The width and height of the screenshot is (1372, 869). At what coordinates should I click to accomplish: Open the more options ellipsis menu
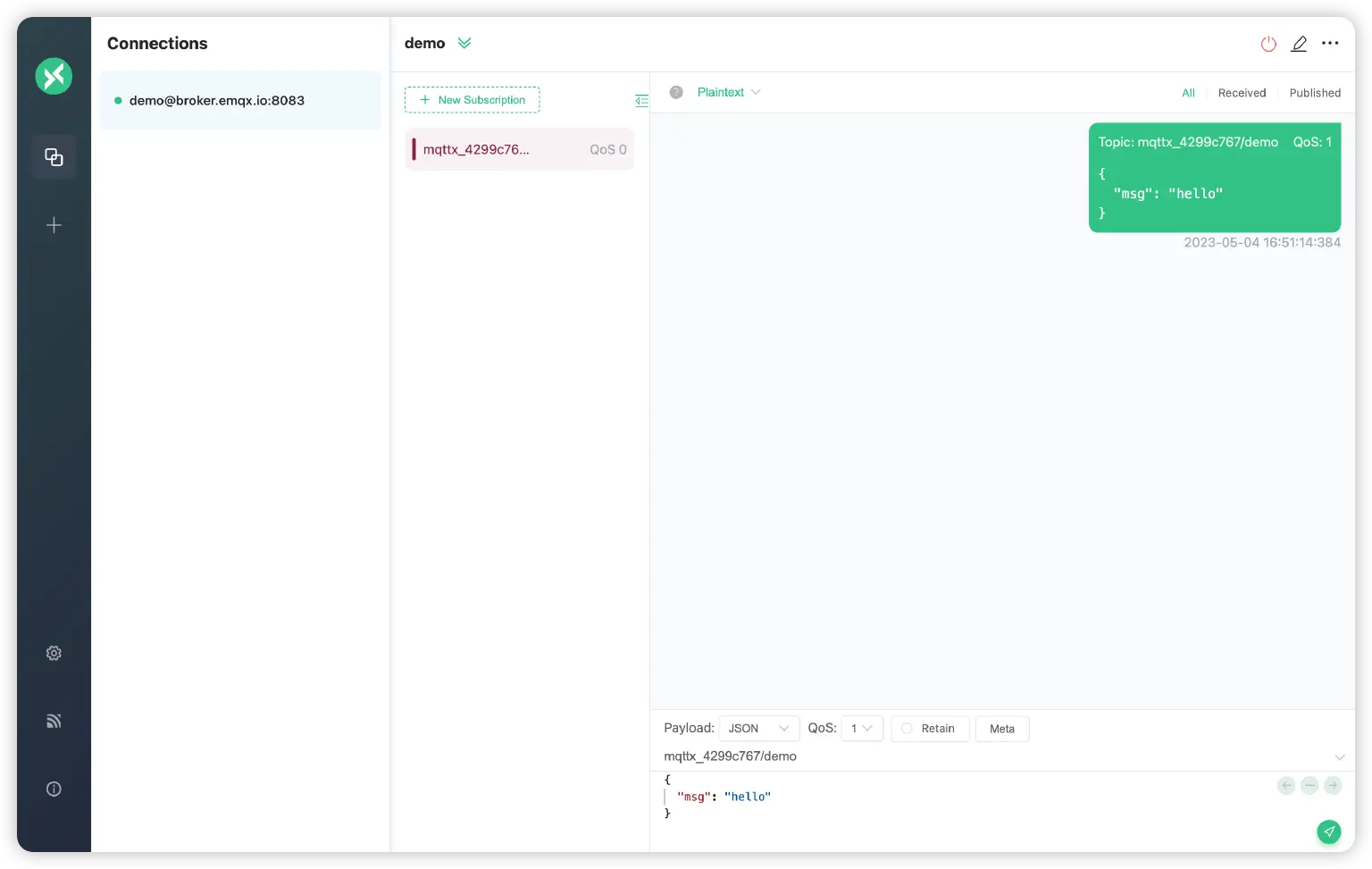click(x=1330, y=43)
